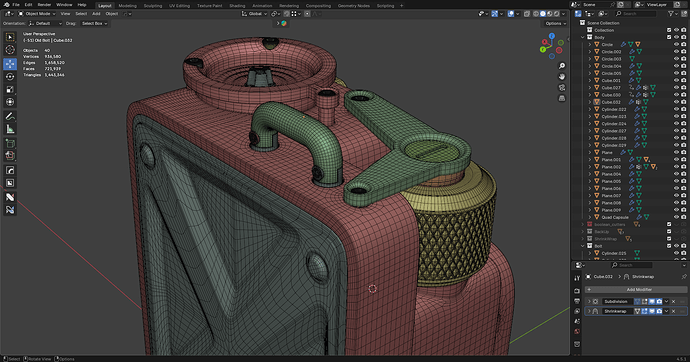Activate the Transform tool
This screenshot has width=690, height=362.
(10, 102)
